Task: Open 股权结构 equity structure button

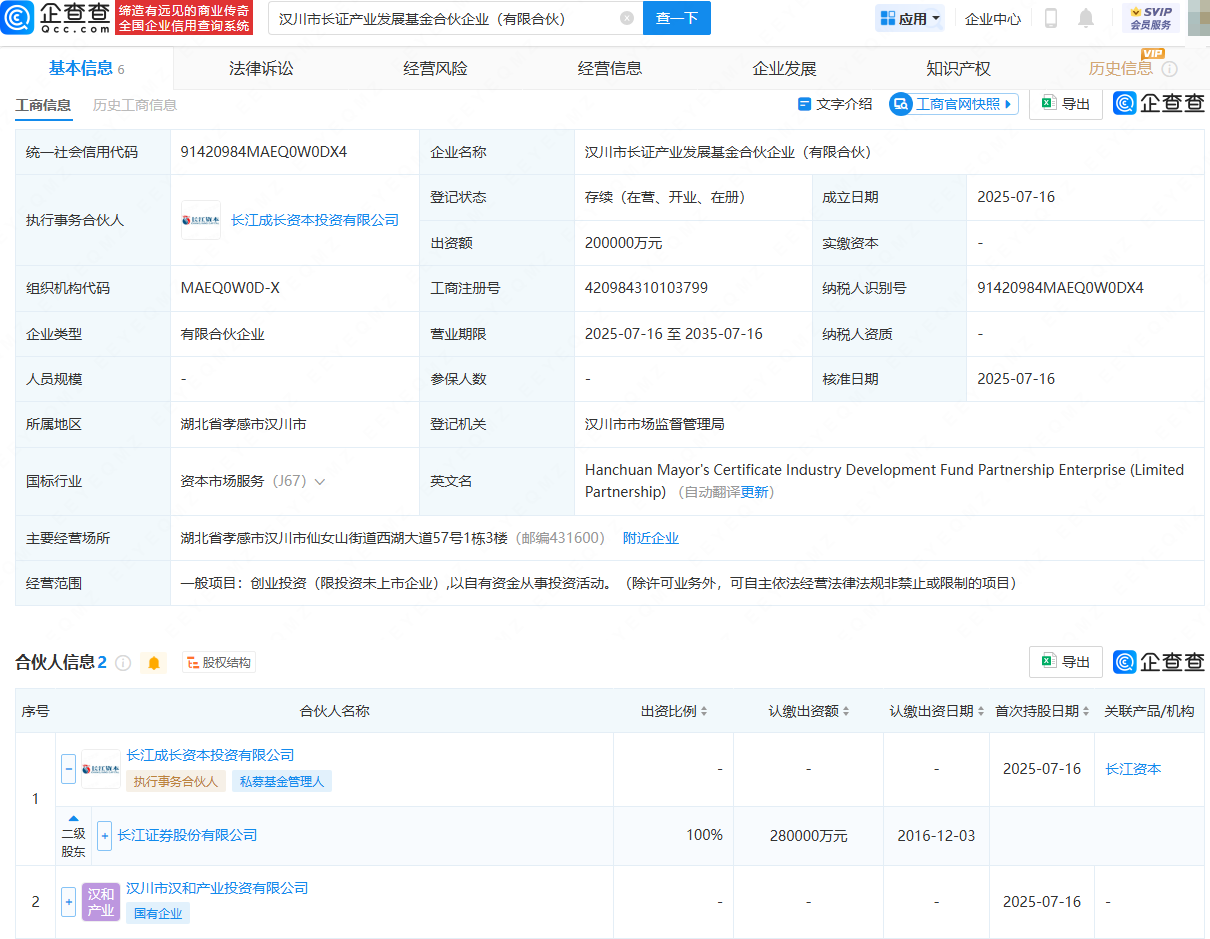Action: (219, 663)
